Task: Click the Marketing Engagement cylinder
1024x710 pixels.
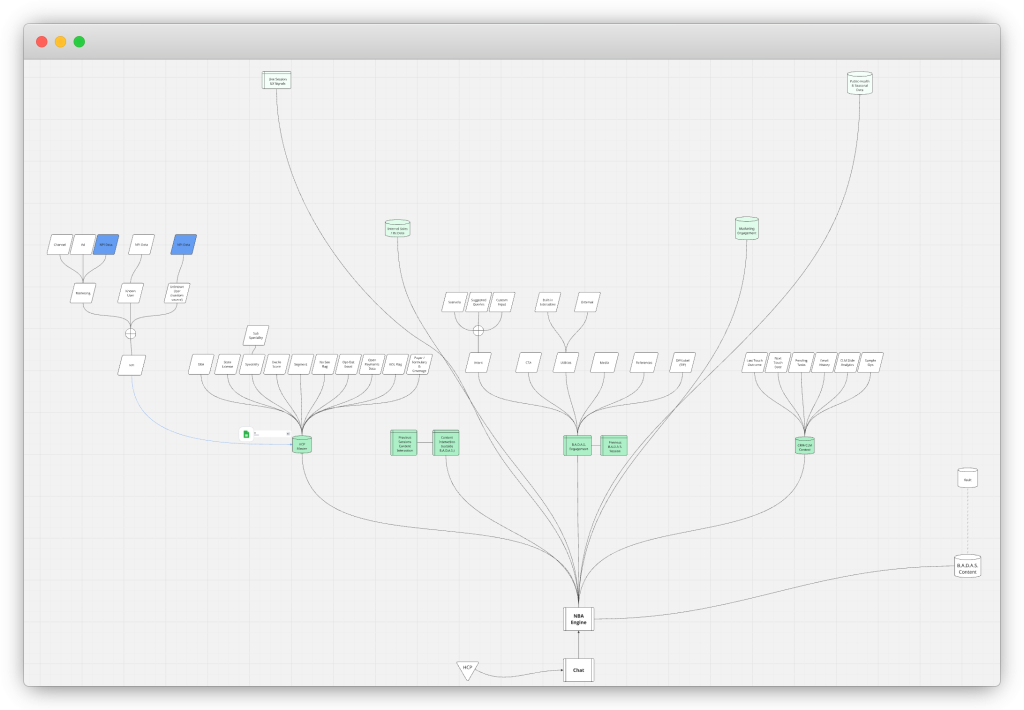Action: 746,228
